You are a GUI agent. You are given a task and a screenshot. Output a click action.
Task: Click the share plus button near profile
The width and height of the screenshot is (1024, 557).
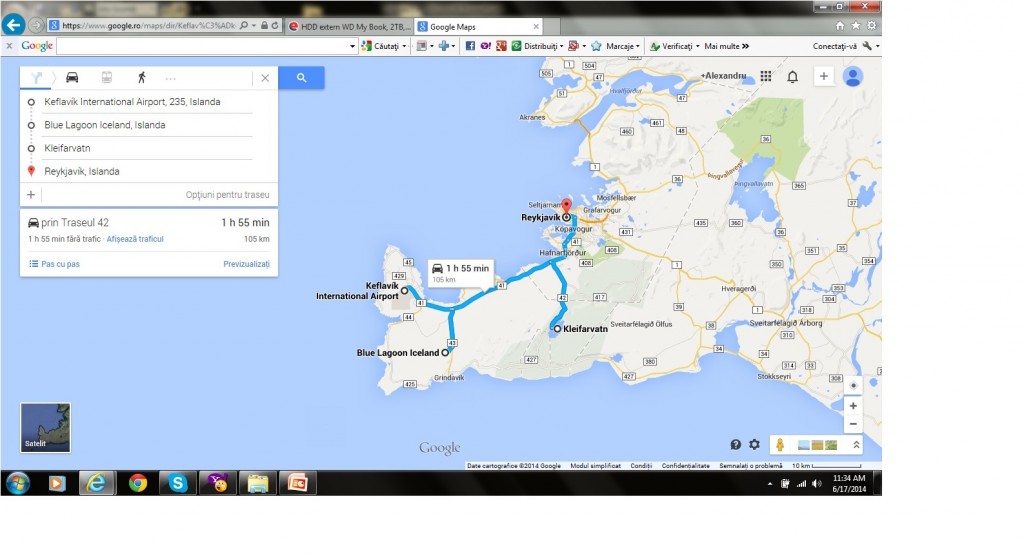(x=824, y=76)
